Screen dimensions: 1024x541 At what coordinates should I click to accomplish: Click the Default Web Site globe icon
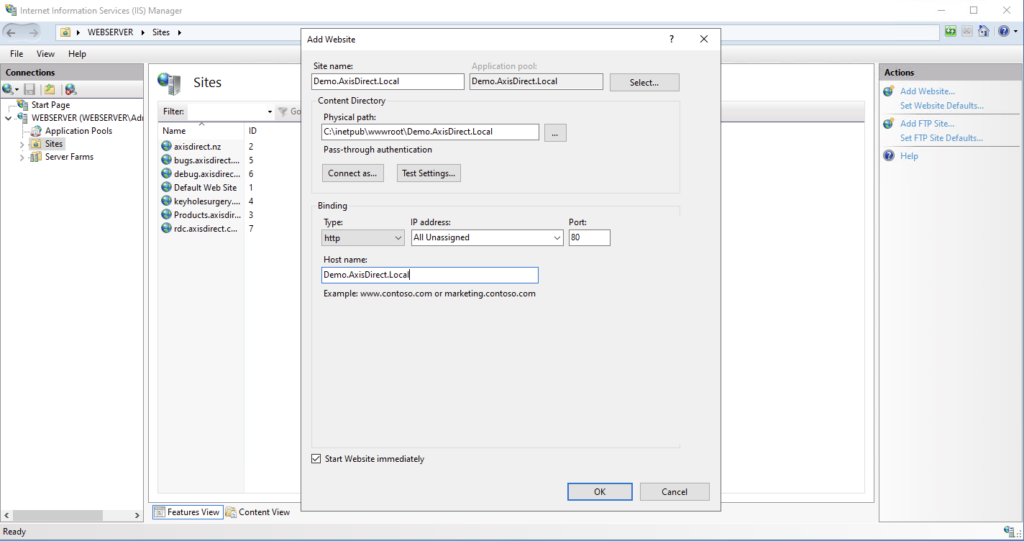(x=167, y=188)
